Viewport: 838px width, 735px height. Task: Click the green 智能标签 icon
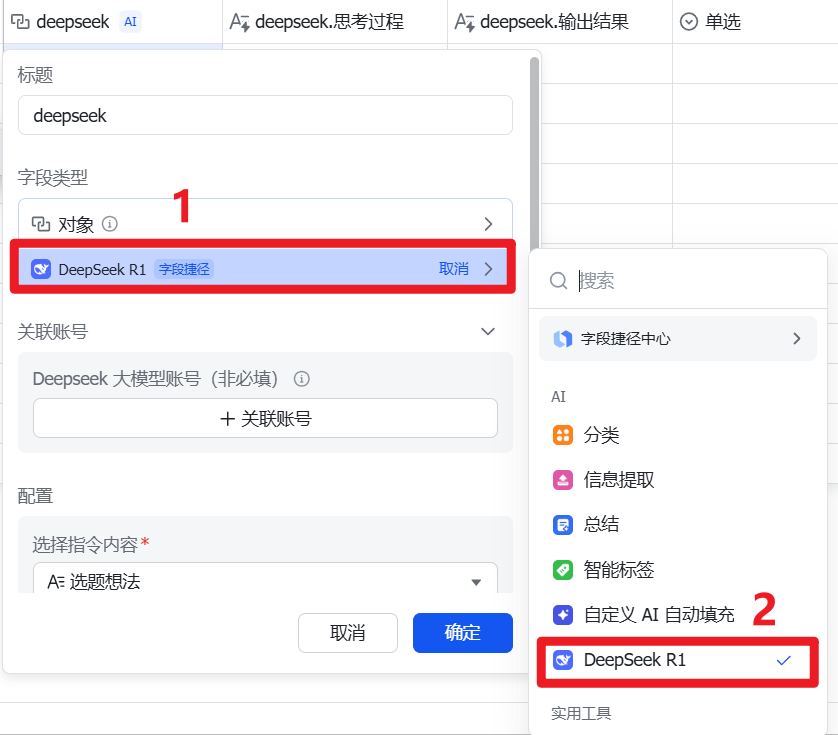click(x=563, y=569)
